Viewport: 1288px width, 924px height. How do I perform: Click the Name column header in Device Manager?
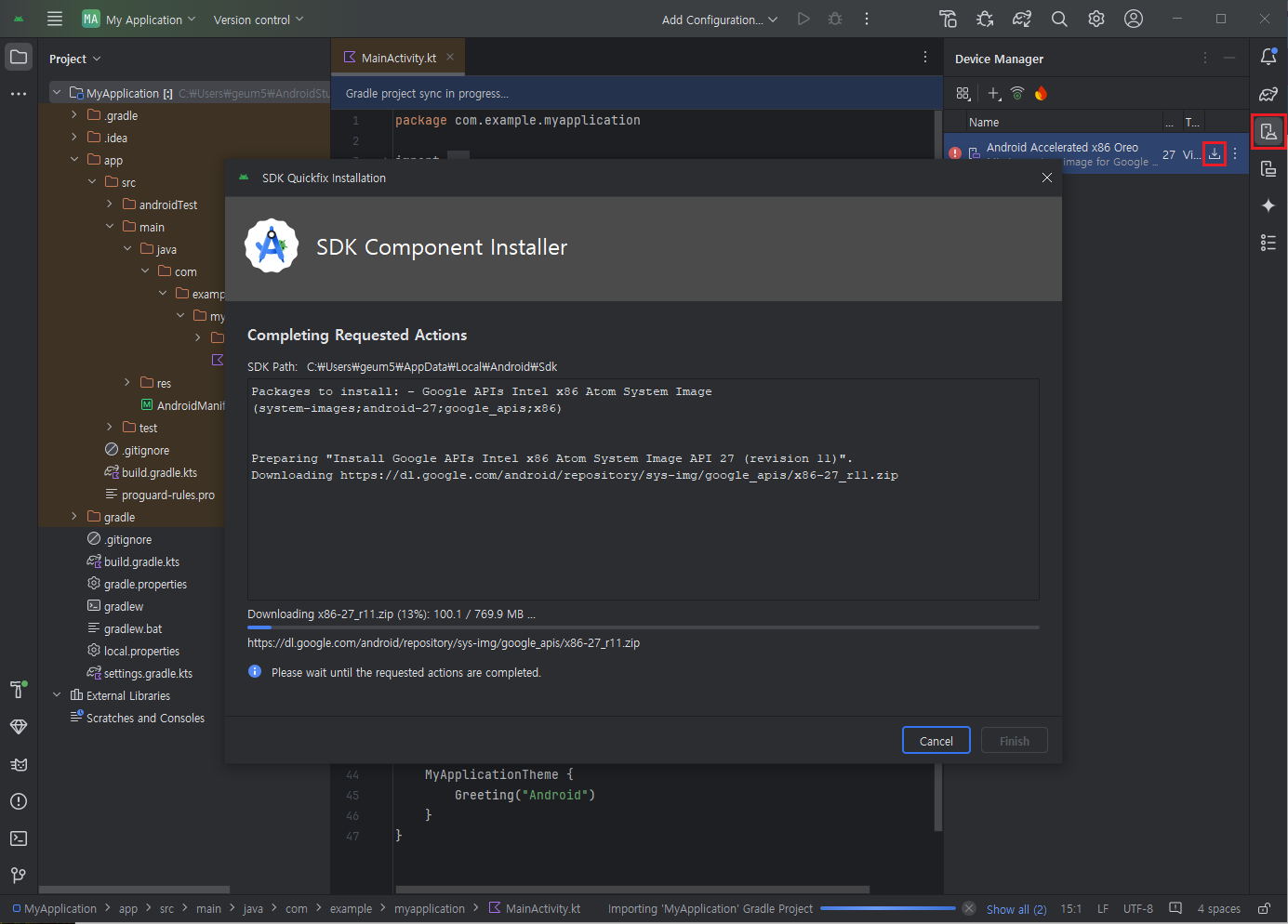tap(1064, 122)
